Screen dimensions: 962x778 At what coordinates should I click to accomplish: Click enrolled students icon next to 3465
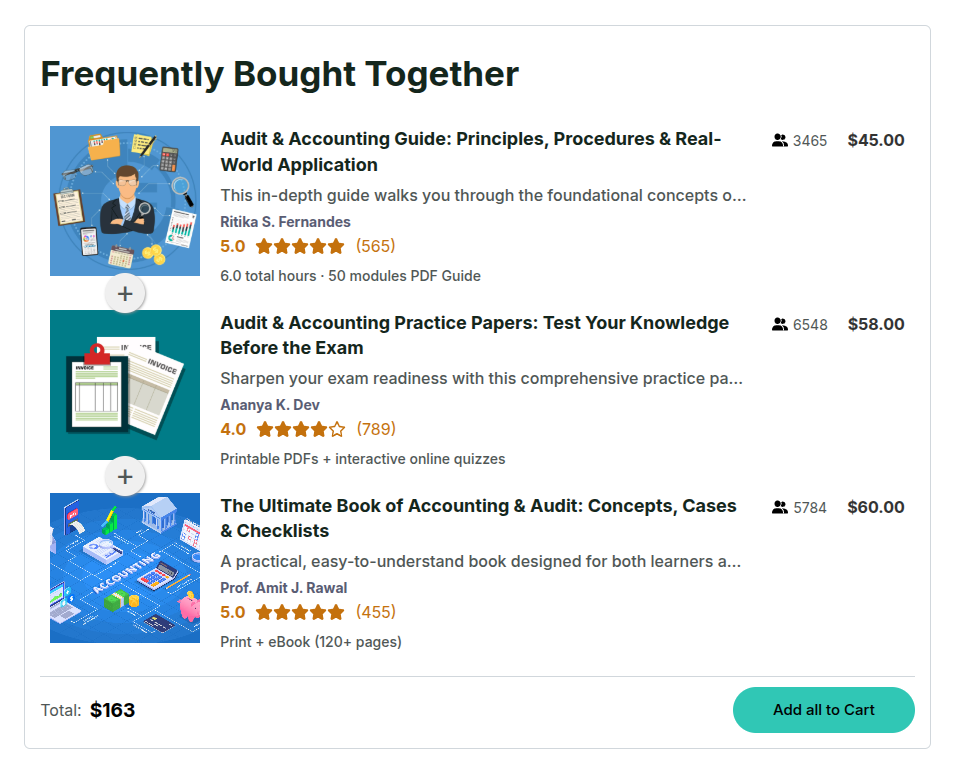780,141
